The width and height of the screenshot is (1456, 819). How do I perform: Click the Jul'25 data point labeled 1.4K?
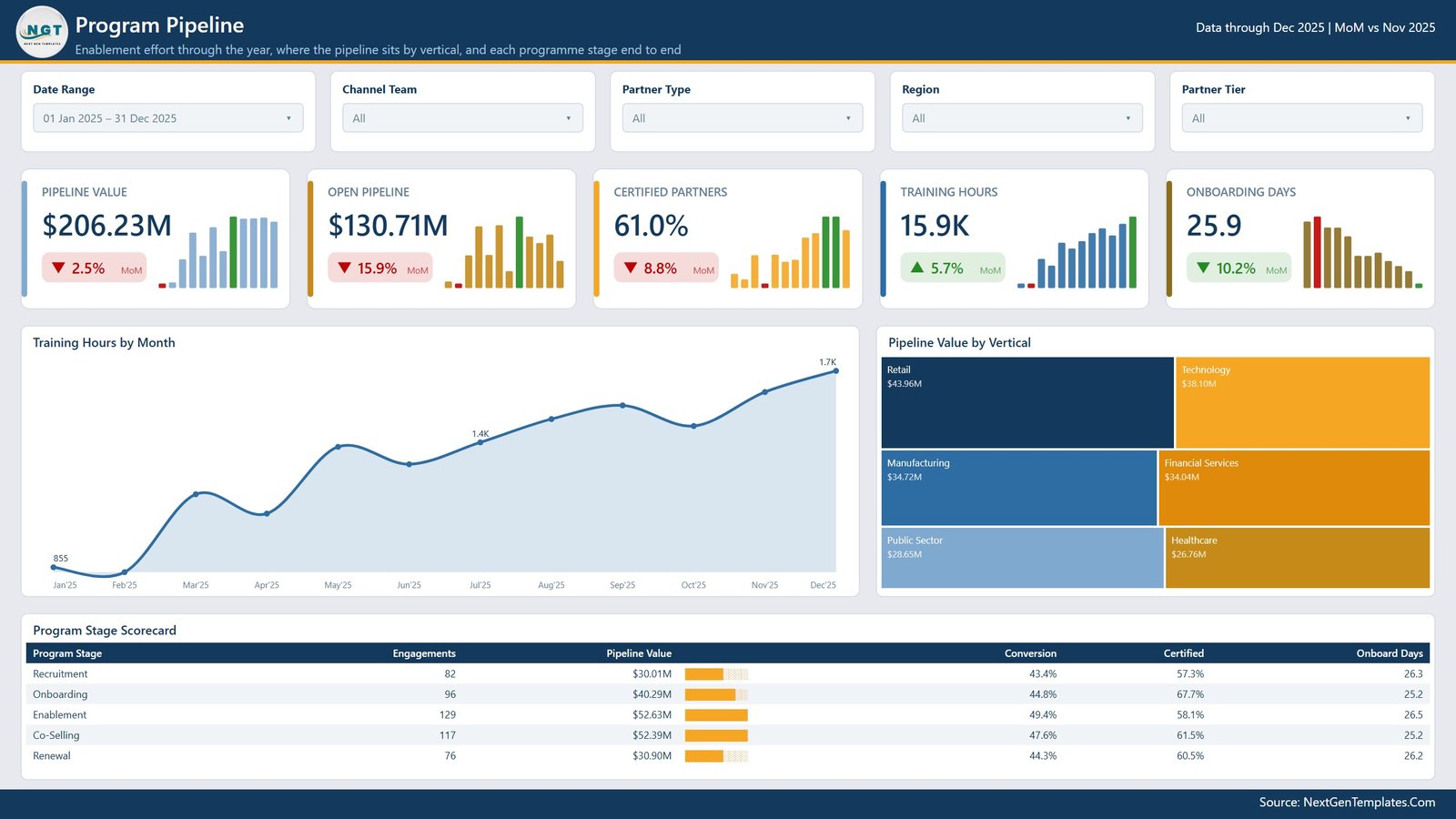(x=480, y=442)
